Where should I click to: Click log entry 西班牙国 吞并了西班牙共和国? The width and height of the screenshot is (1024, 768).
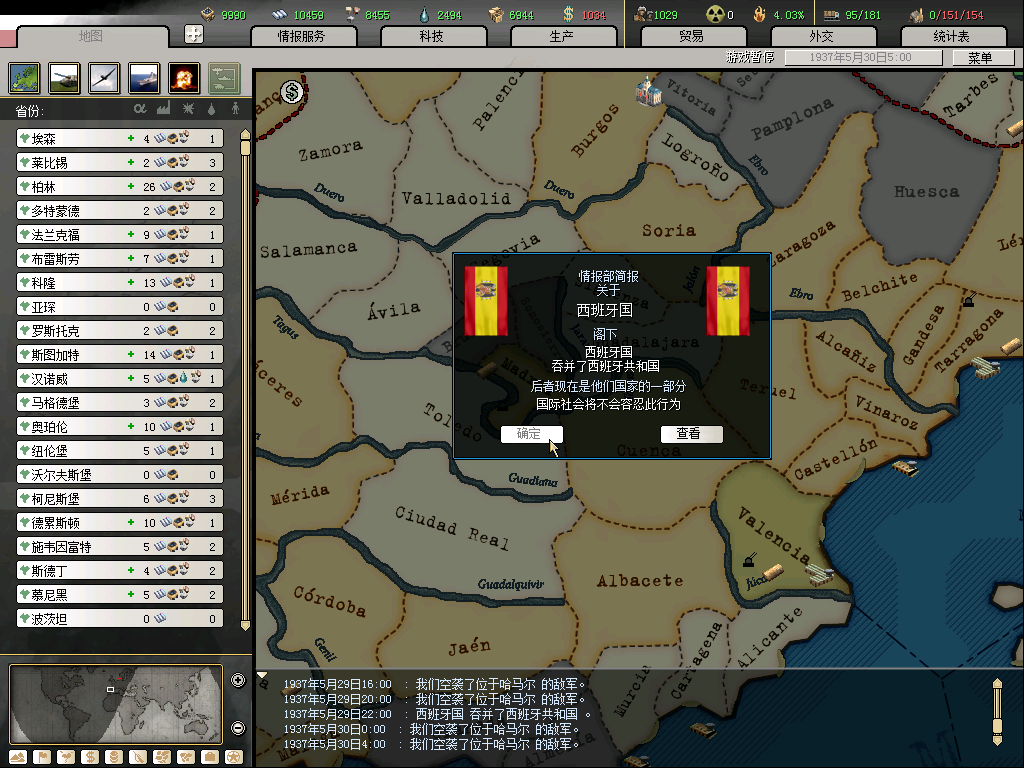(503, 714)
